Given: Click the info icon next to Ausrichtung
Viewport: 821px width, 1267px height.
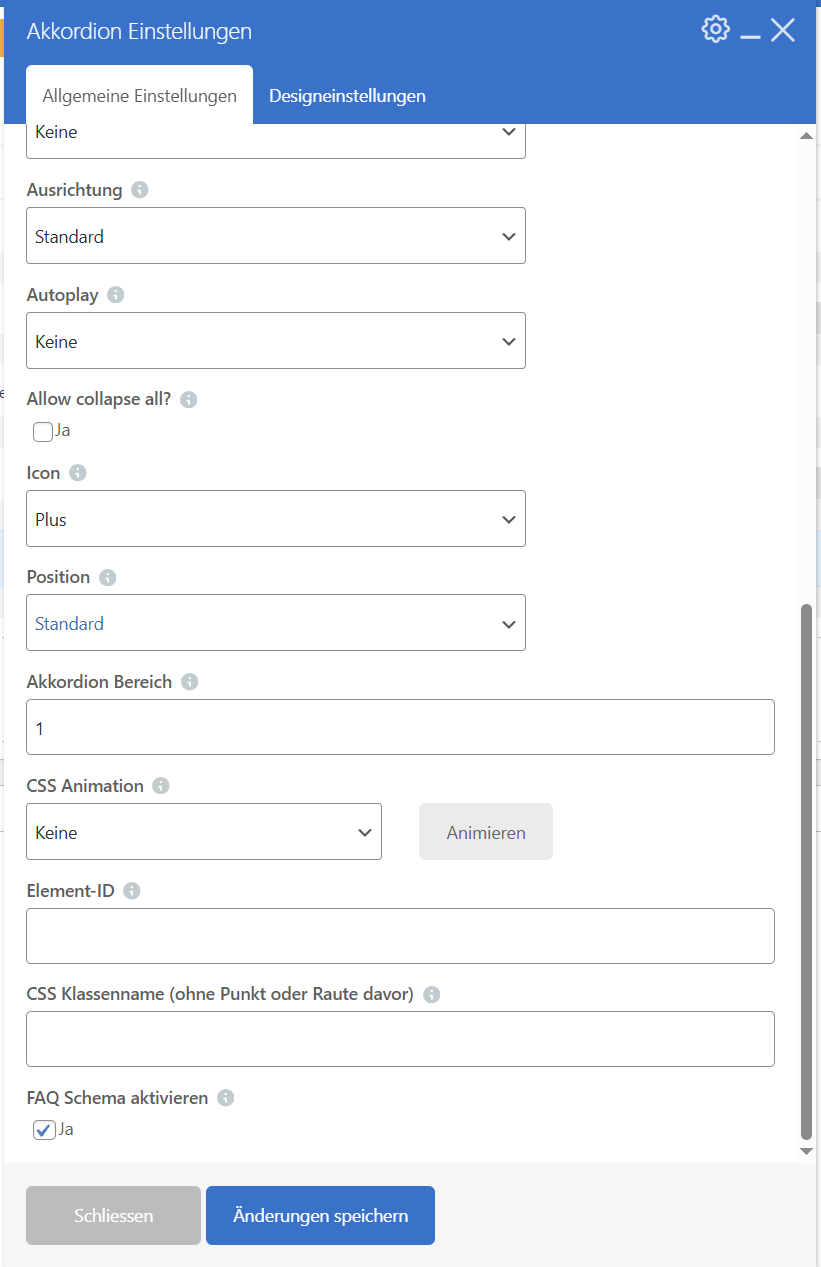Looking at the screenshot, I should pos(140,190).
